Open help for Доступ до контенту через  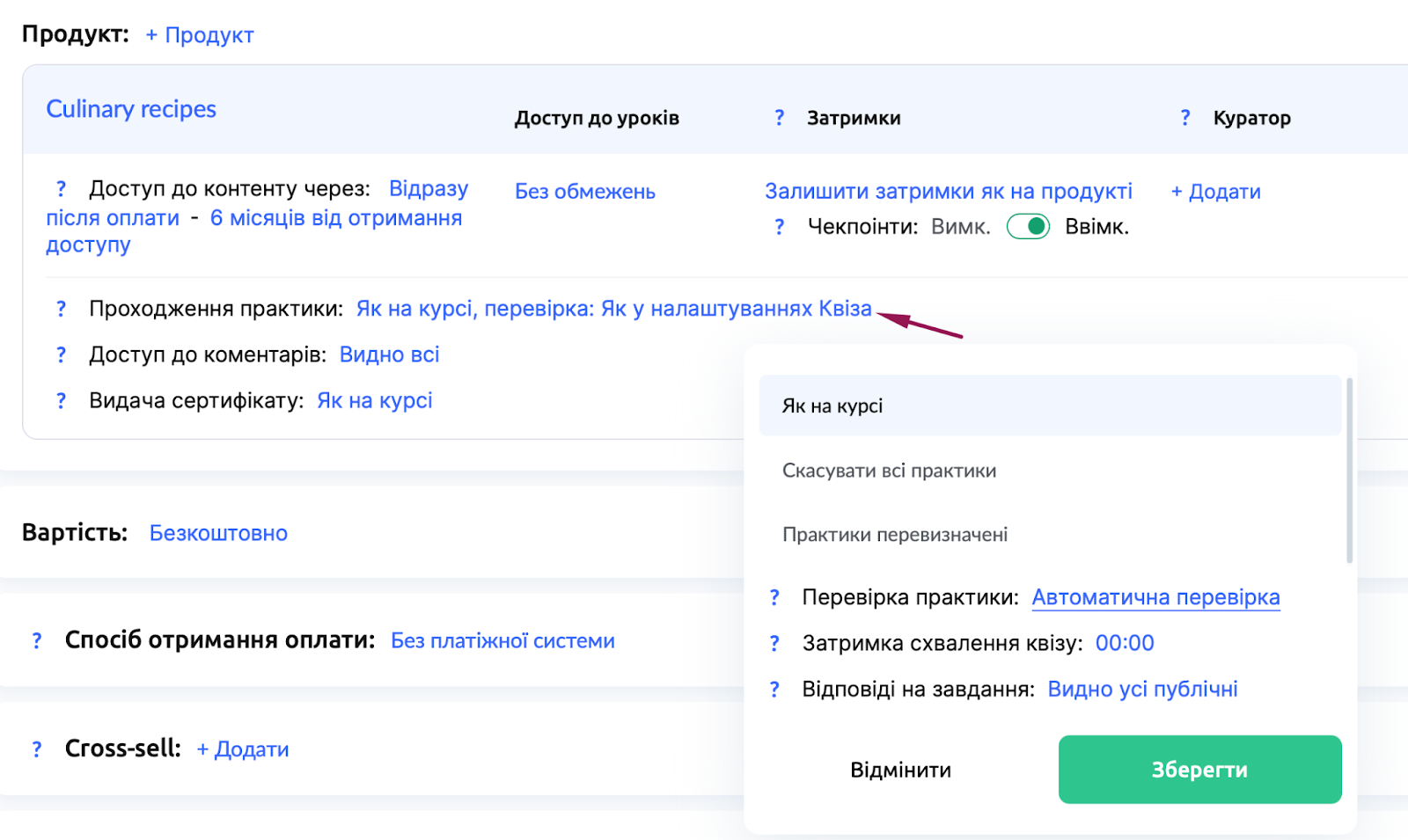click(61, 189)
